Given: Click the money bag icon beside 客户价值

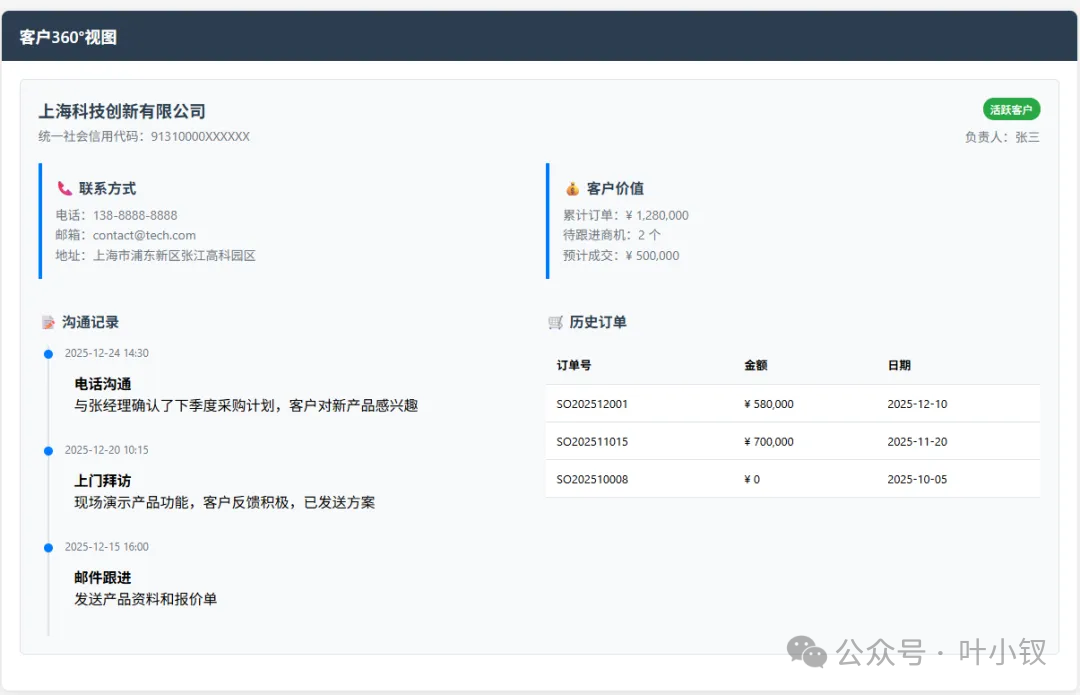Looking at the screenshot, I should pos(572,188).
